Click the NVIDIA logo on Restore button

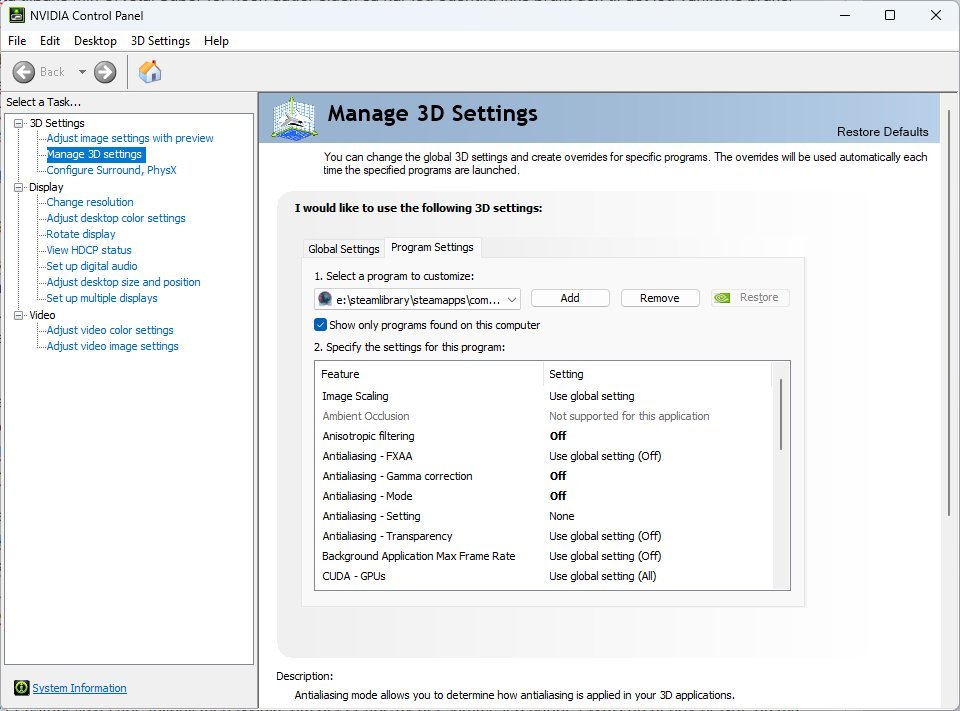click(722, 298)
